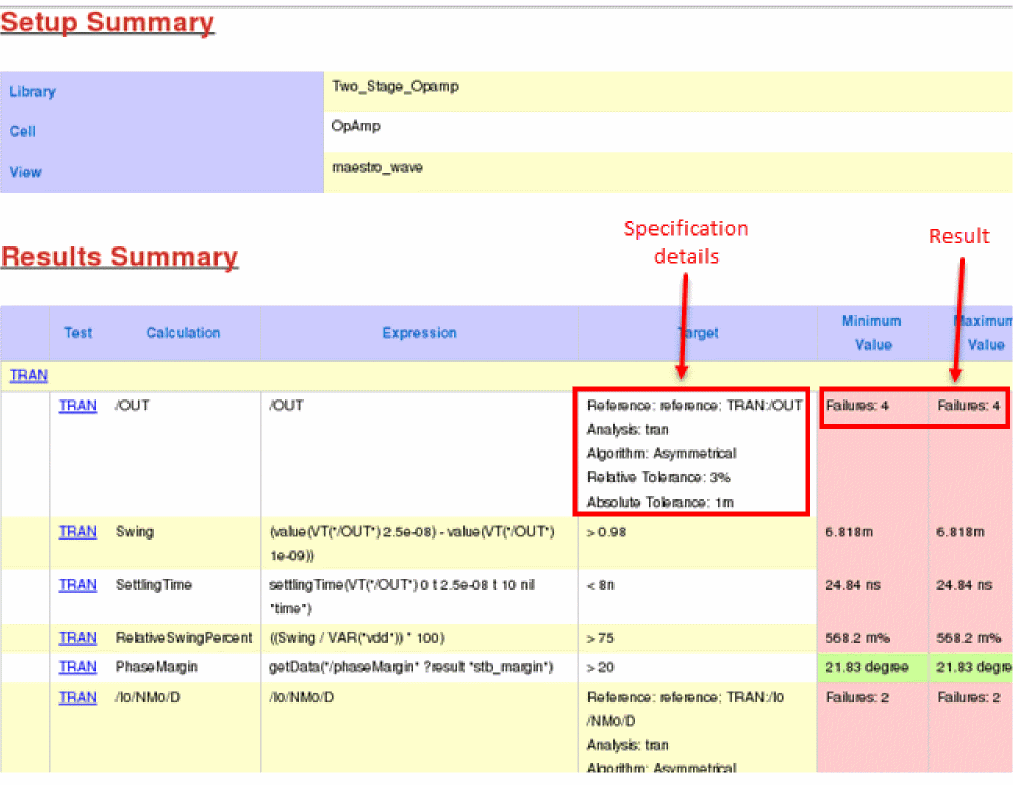Select the Expression column header
Screen dimensions: 1013x785
(419, 333)
